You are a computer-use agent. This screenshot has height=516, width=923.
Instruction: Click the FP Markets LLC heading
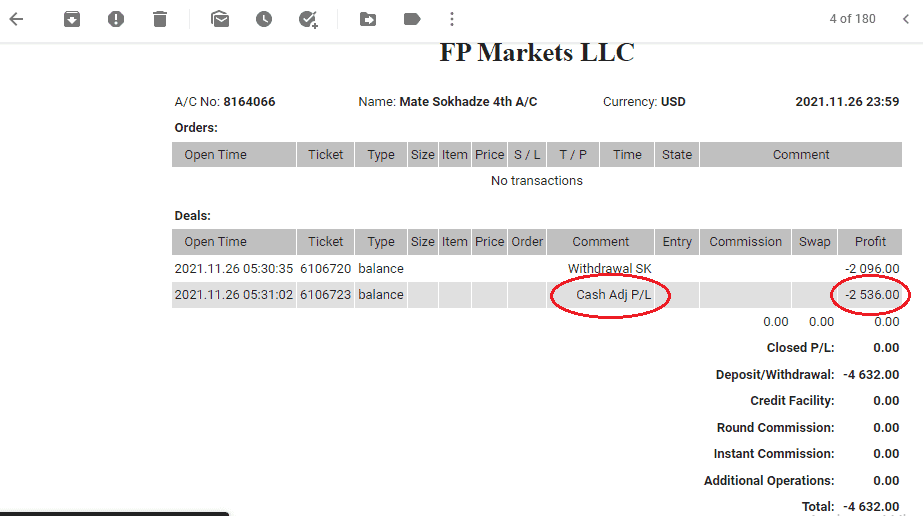[x=537, y=53]
